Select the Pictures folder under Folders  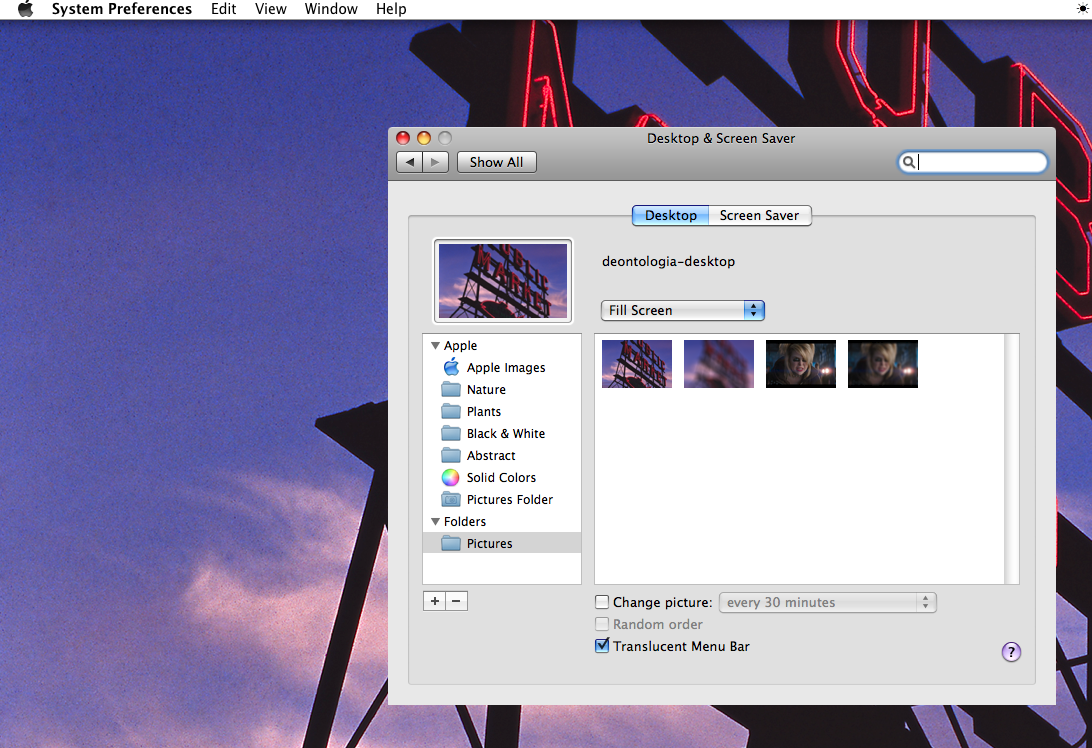click(x=501, y=543)
